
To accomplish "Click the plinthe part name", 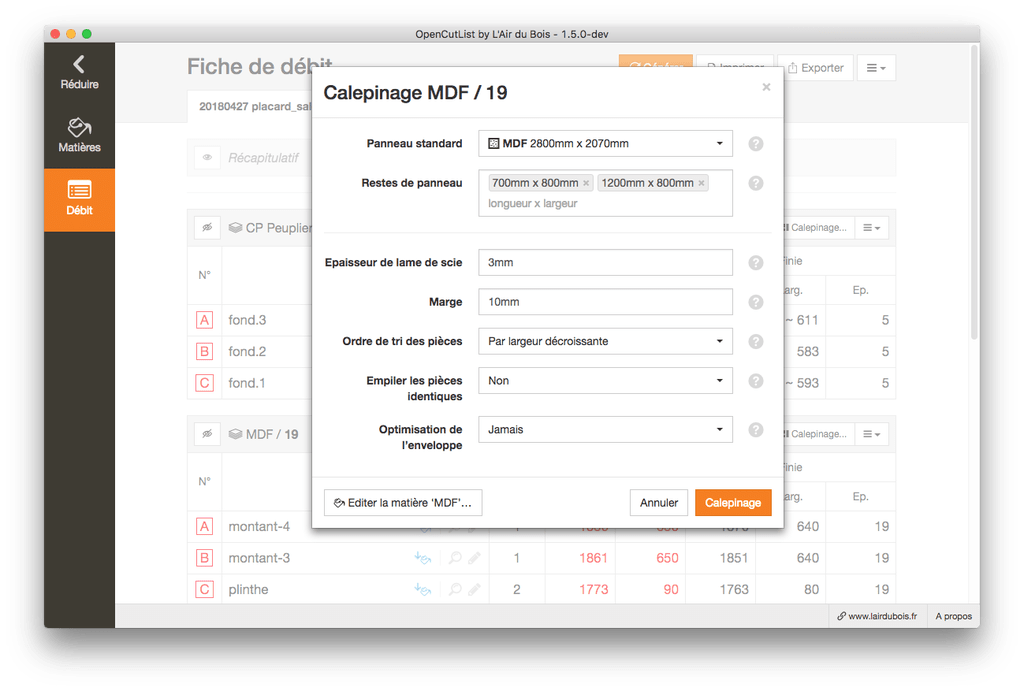I will pos(248,589).
